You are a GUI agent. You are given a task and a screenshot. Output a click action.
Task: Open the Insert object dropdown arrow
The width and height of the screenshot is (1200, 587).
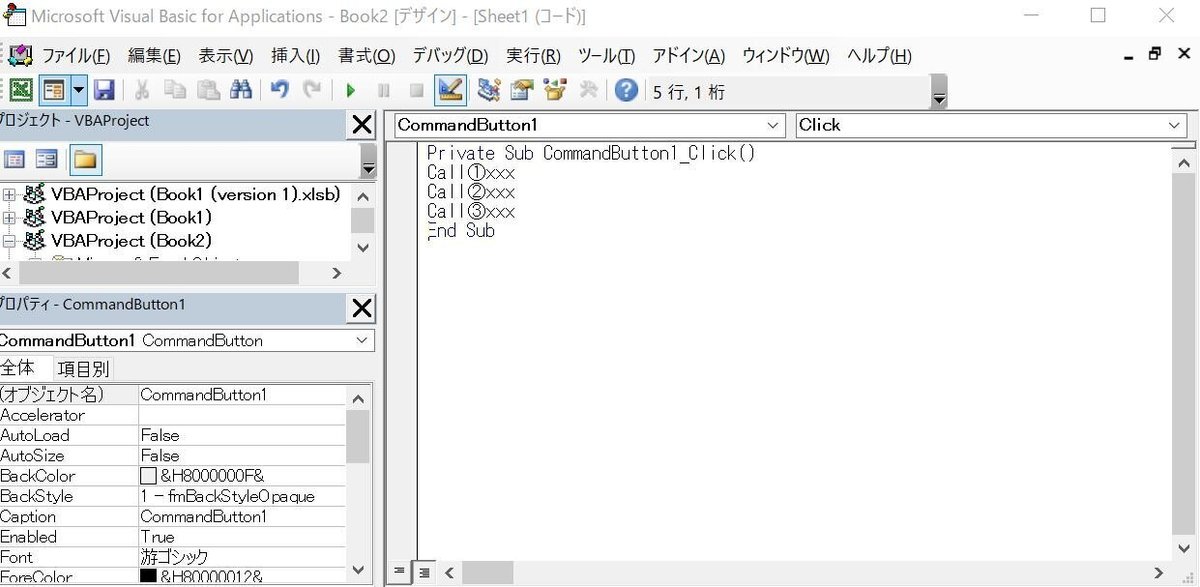point(78,91)
